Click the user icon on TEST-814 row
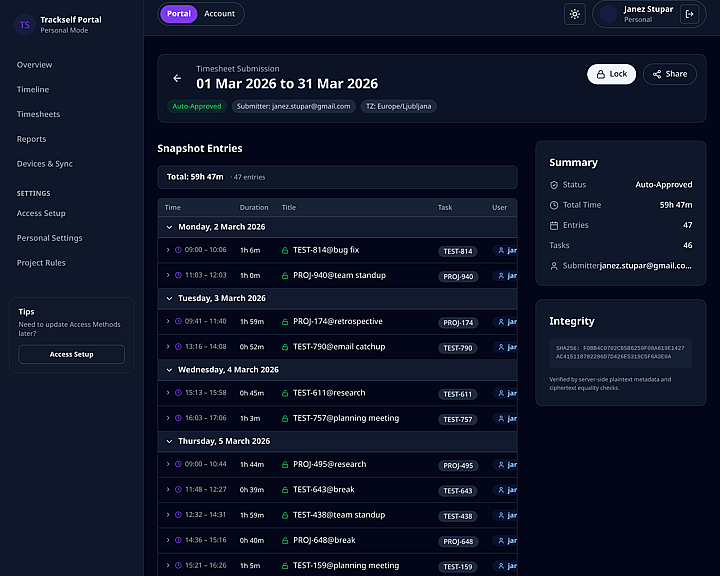 501,250
